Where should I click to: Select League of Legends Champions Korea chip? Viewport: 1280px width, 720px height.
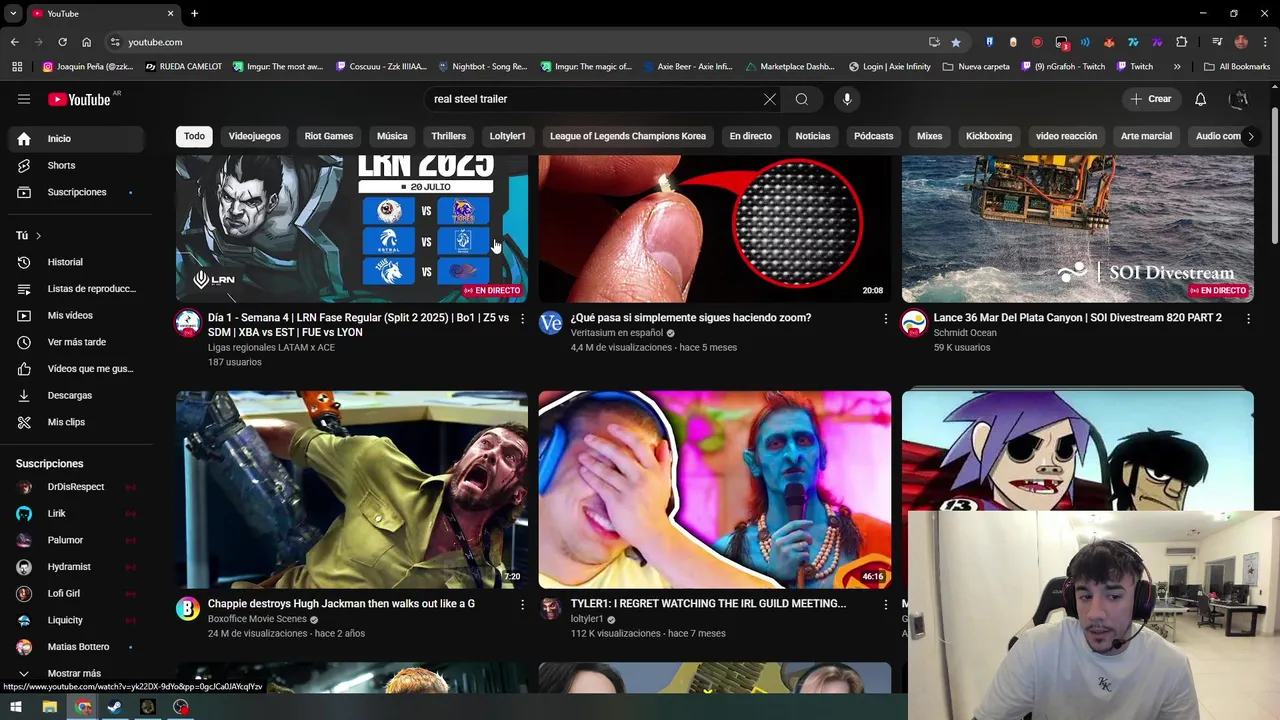click(628, 136)
